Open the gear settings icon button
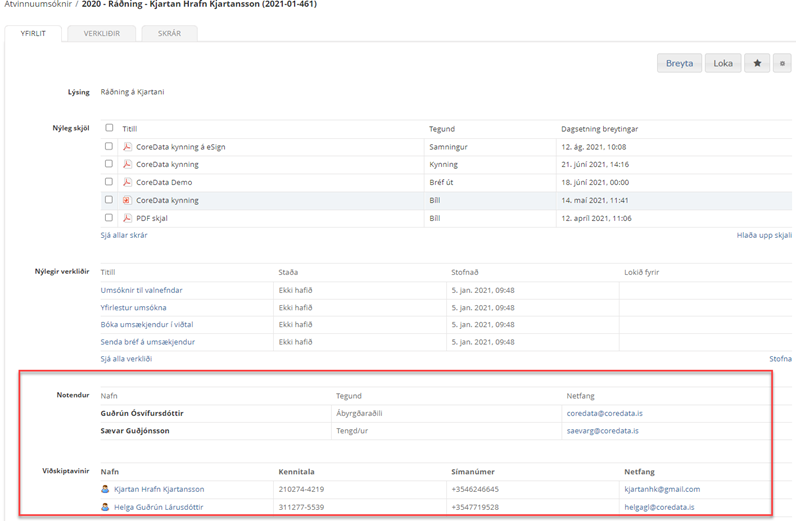Viewport: 796px width, 521px height. 784,63
